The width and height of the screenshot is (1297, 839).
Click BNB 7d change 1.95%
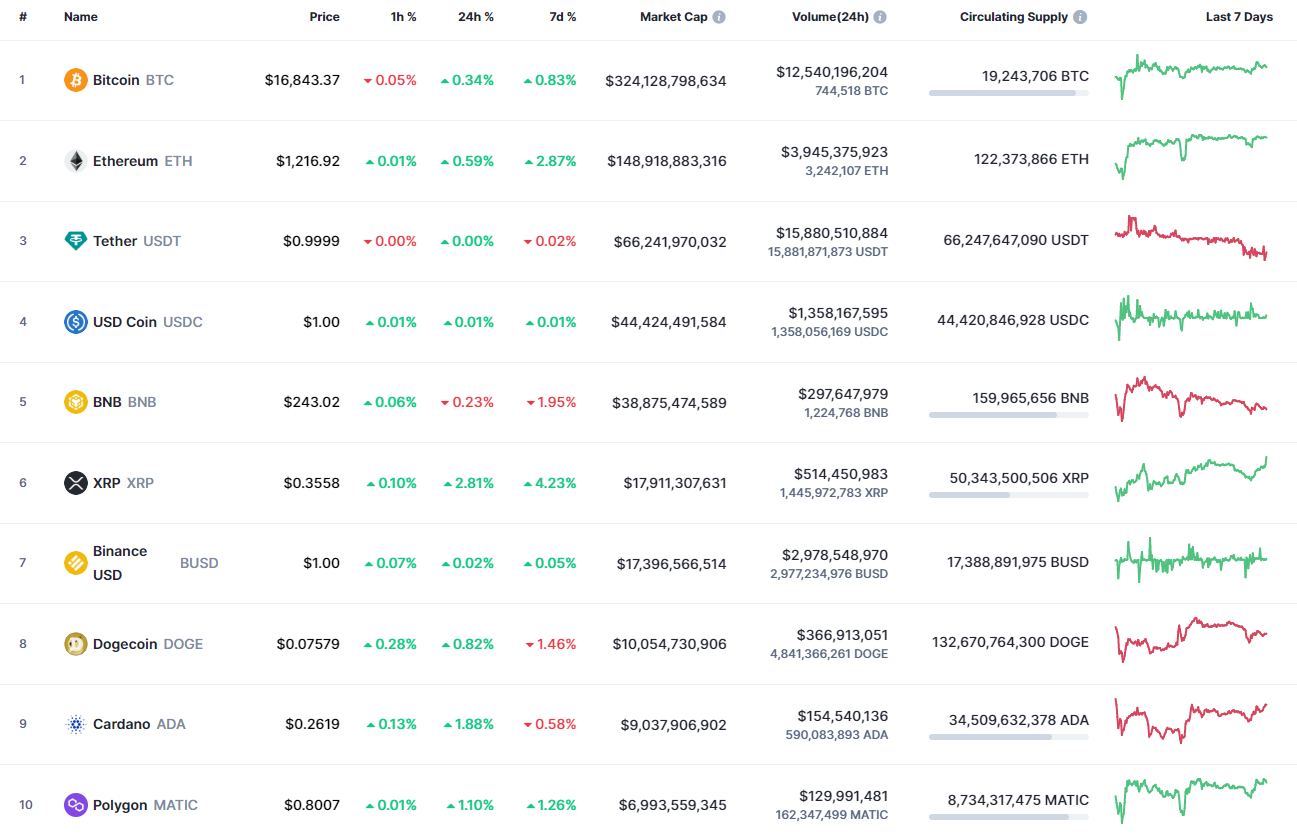click(x=551, y=402)
